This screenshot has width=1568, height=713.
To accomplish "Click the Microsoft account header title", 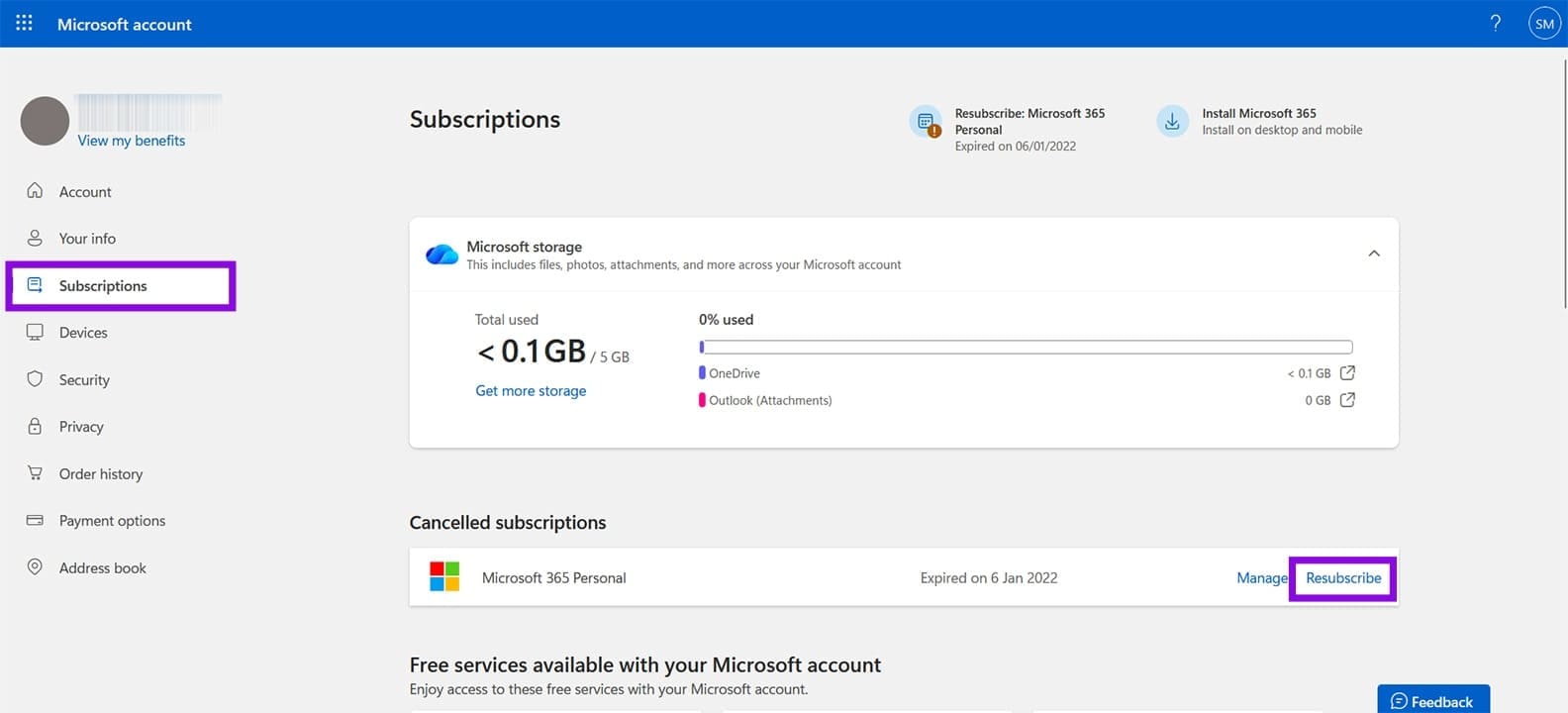I will point(125,24).
